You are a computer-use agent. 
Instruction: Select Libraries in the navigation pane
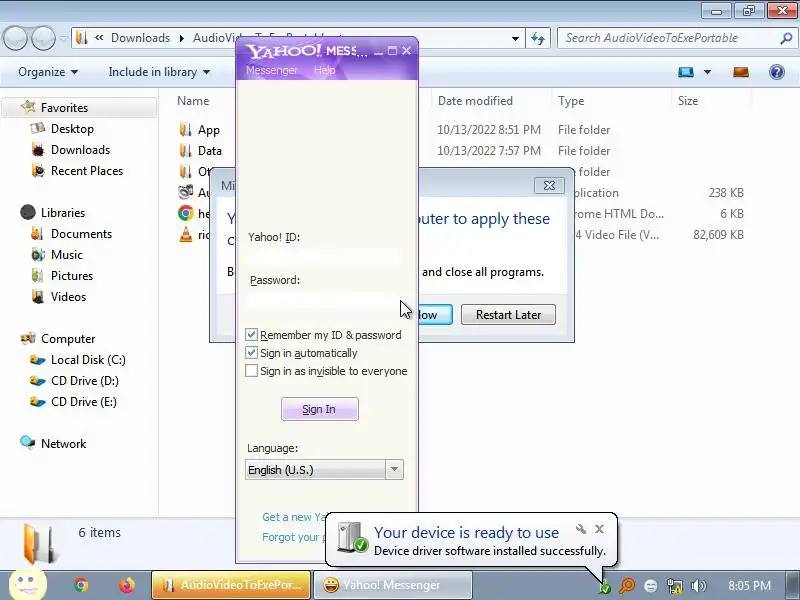click(63, 212)
